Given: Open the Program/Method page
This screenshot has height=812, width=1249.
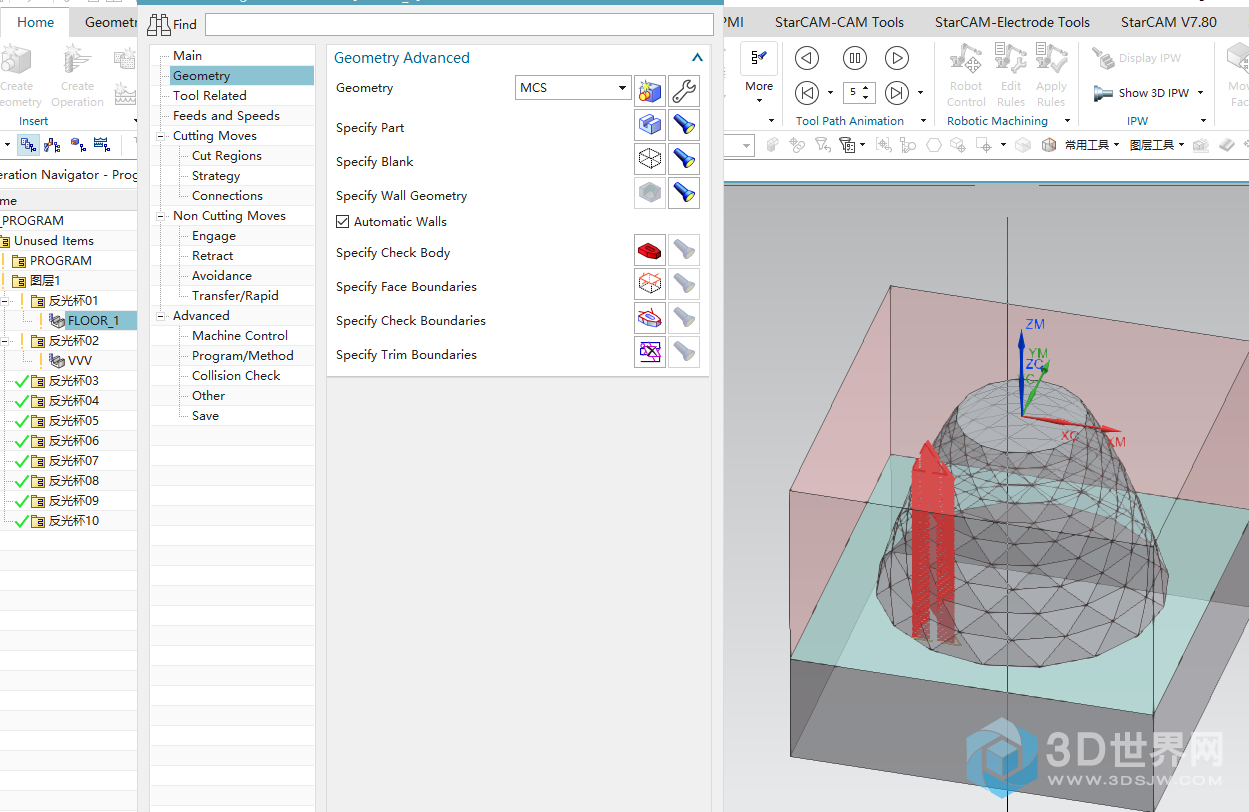Looking at the screenshot, I should point(243,356).
